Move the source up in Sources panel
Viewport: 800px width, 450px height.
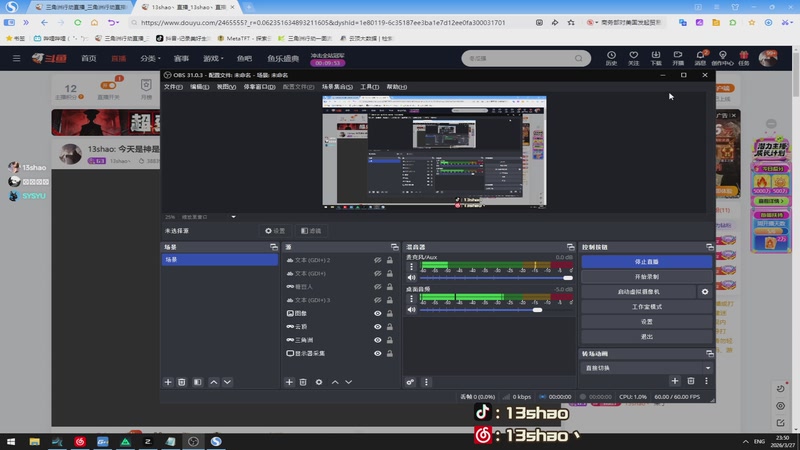pyautogui.click(x=335, y=382)
